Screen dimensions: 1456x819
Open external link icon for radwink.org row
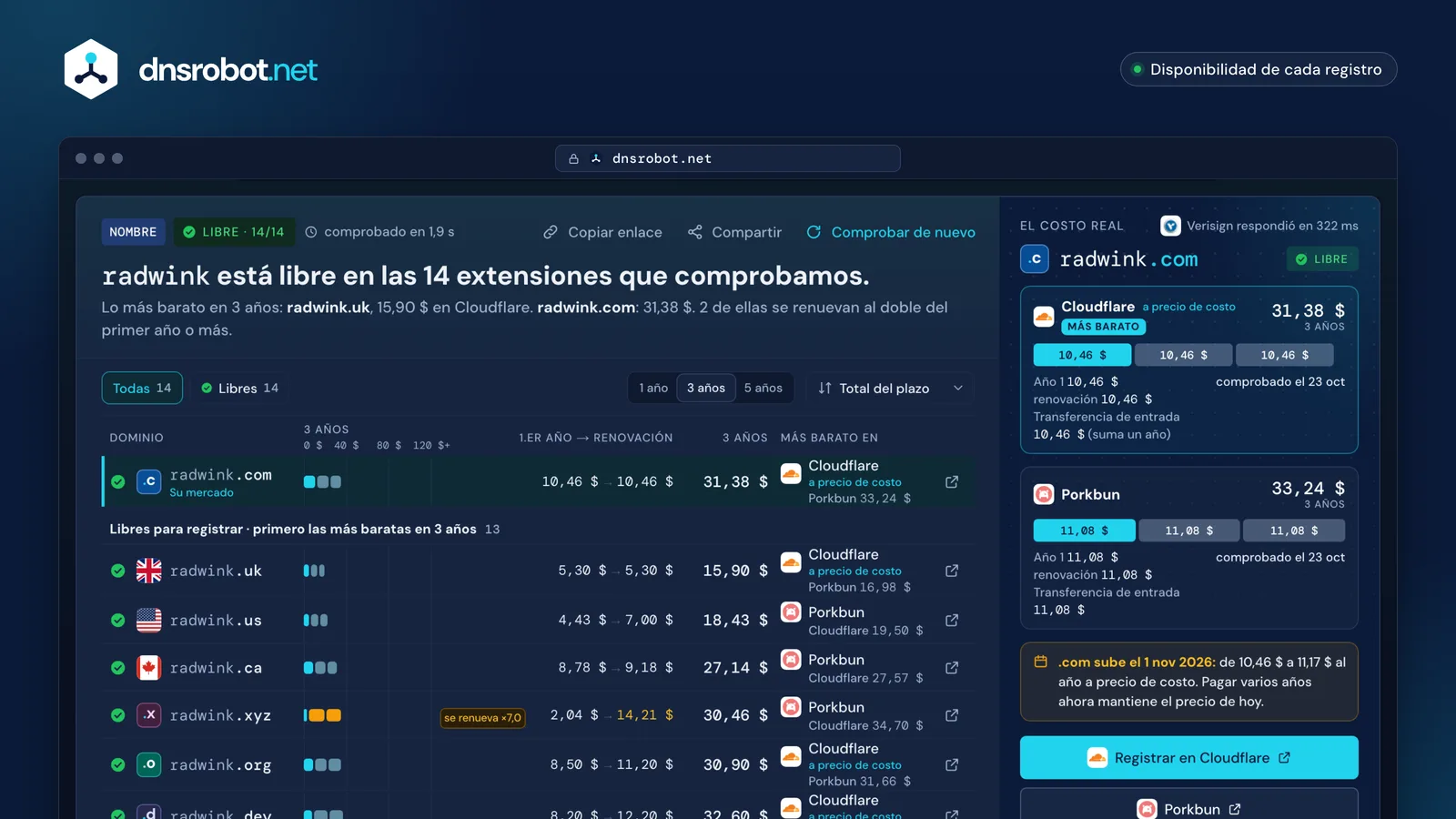[x=952, y=764]
